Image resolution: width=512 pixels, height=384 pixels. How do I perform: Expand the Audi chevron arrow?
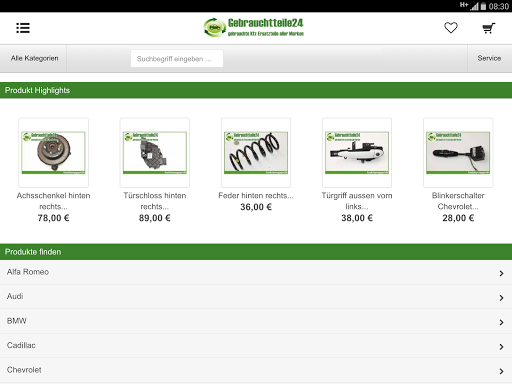(501, 298)
